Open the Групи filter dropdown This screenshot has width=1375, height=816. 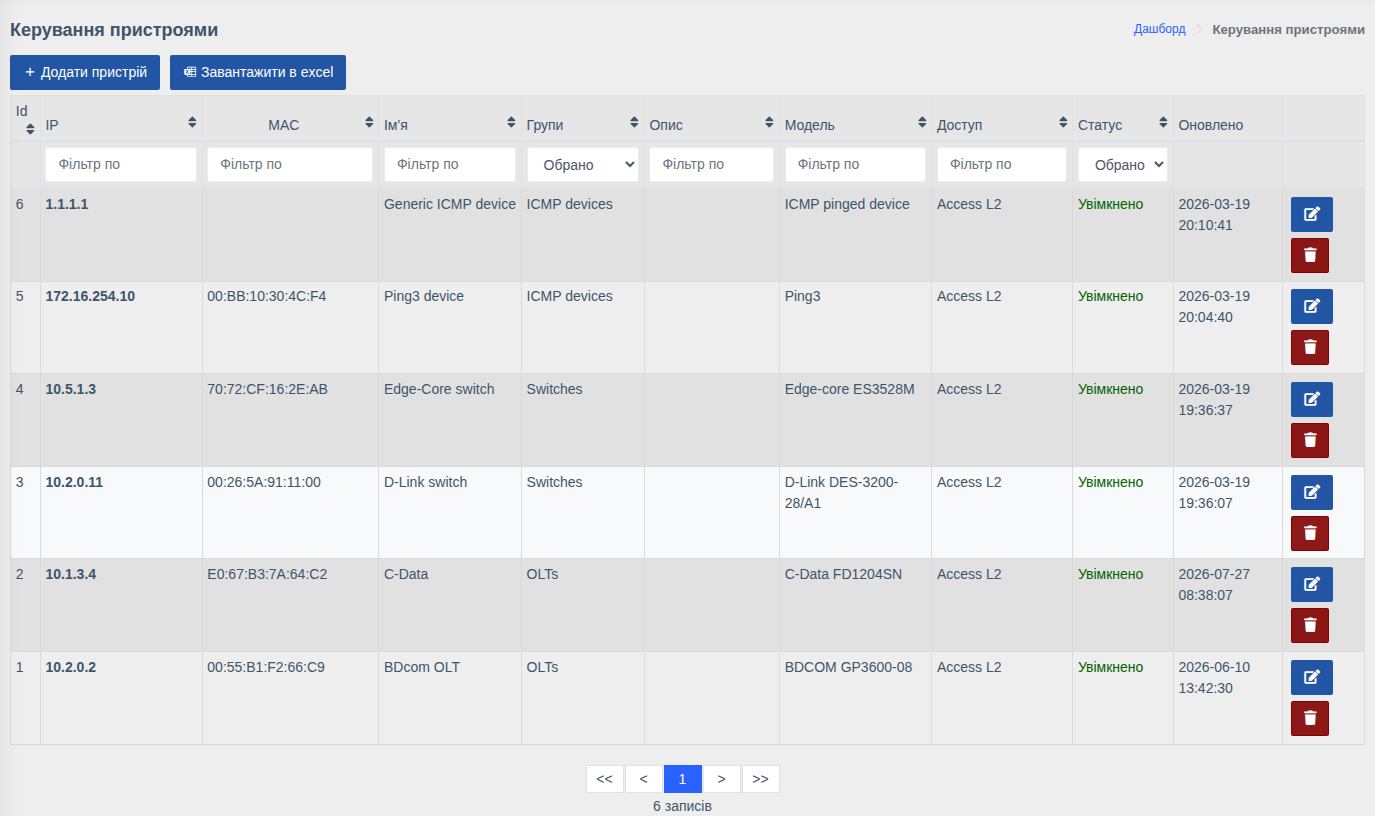click(x=583, y=165)
